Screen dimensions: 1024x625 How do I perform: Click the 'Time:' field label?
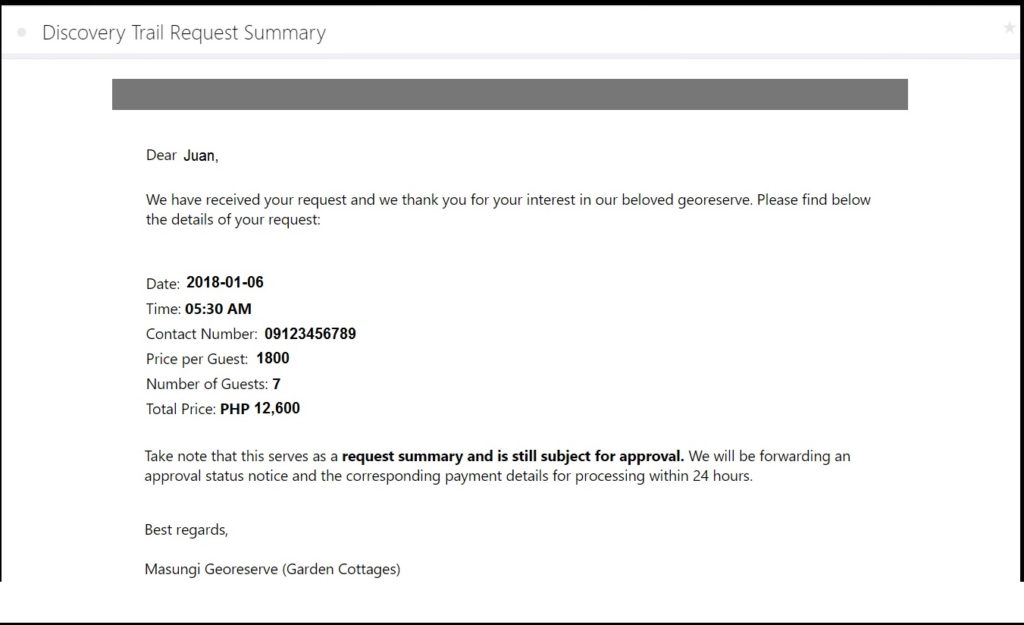coord(163,309)
